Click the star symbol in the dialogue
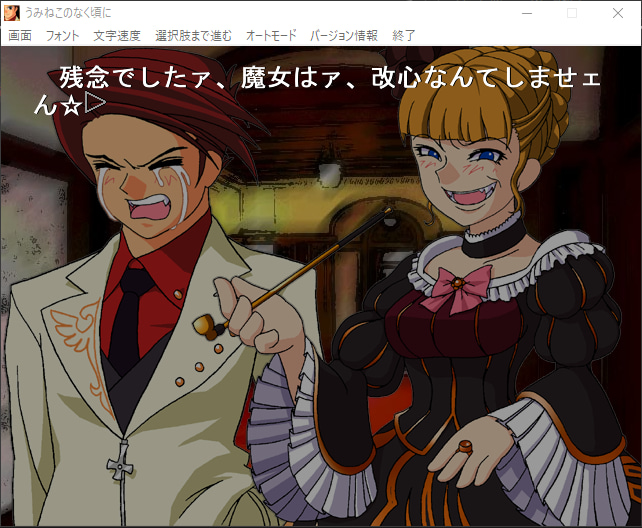The image size is (642, 528). (71, 104)
